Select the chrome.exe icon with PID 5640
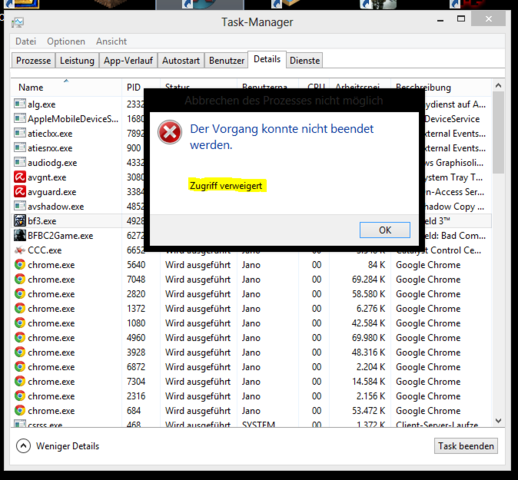 [x=20, y=264]
